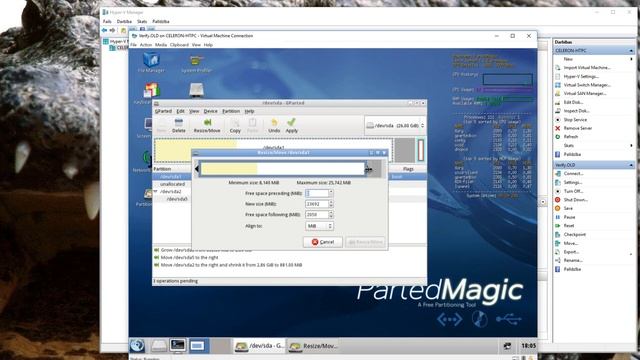This screenshot has height=360, width=640.
Task: Collapse the CELERON-HTPC actions section
Action: click(x=631, y=51)
